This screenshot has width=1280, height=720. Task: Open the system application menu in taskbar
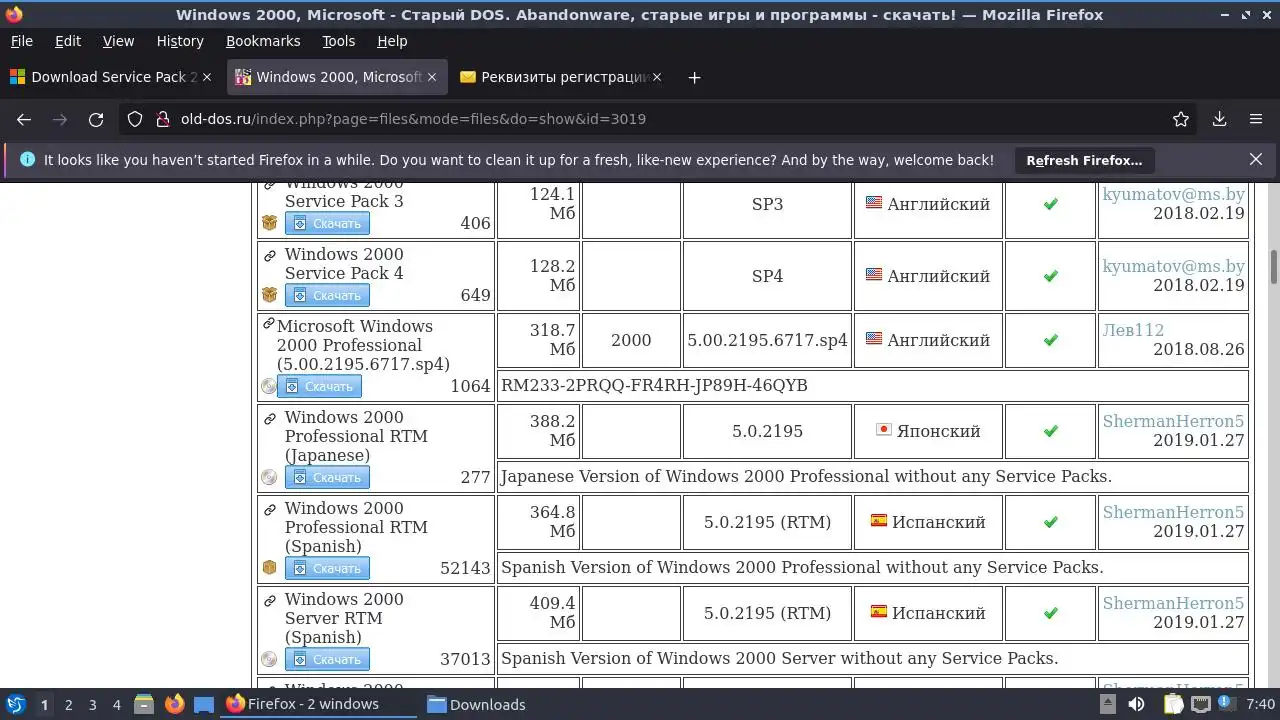[16, 704]
